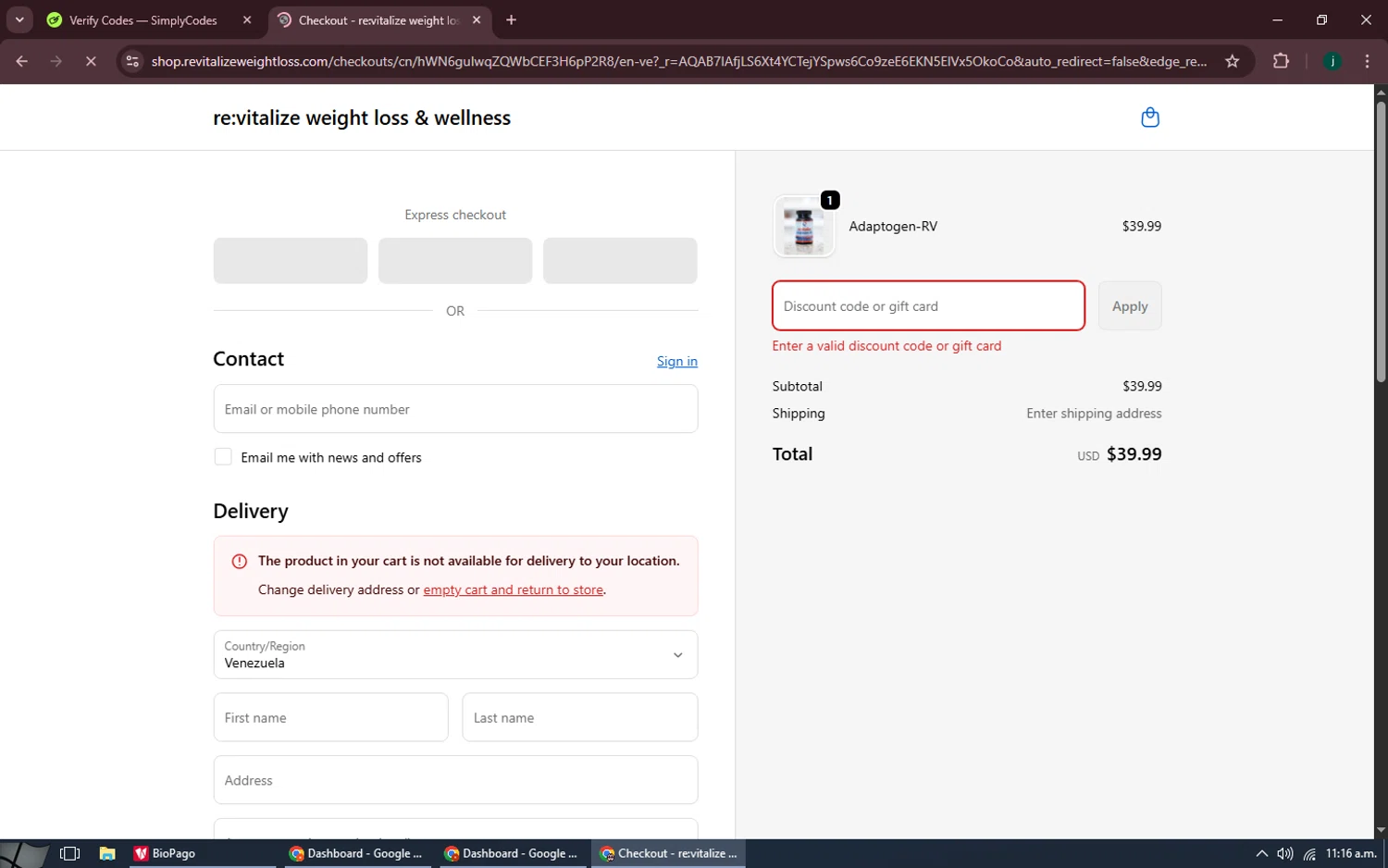Click the Subtotal $39.99 amount
The width and height of the screenshot is (1388, 868).
(x=1142, y=386)
